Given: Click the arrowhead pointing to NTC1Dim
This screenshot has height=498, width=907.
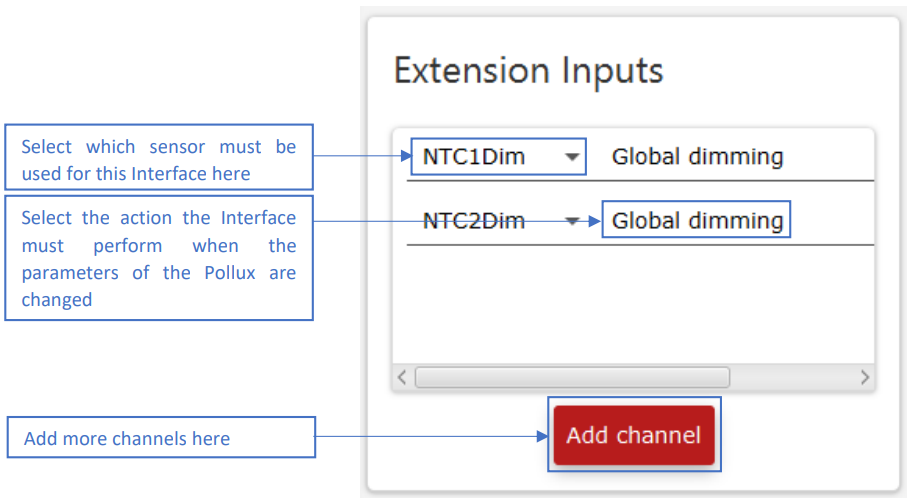Looking at the screenshot, I should click(406, 156).
